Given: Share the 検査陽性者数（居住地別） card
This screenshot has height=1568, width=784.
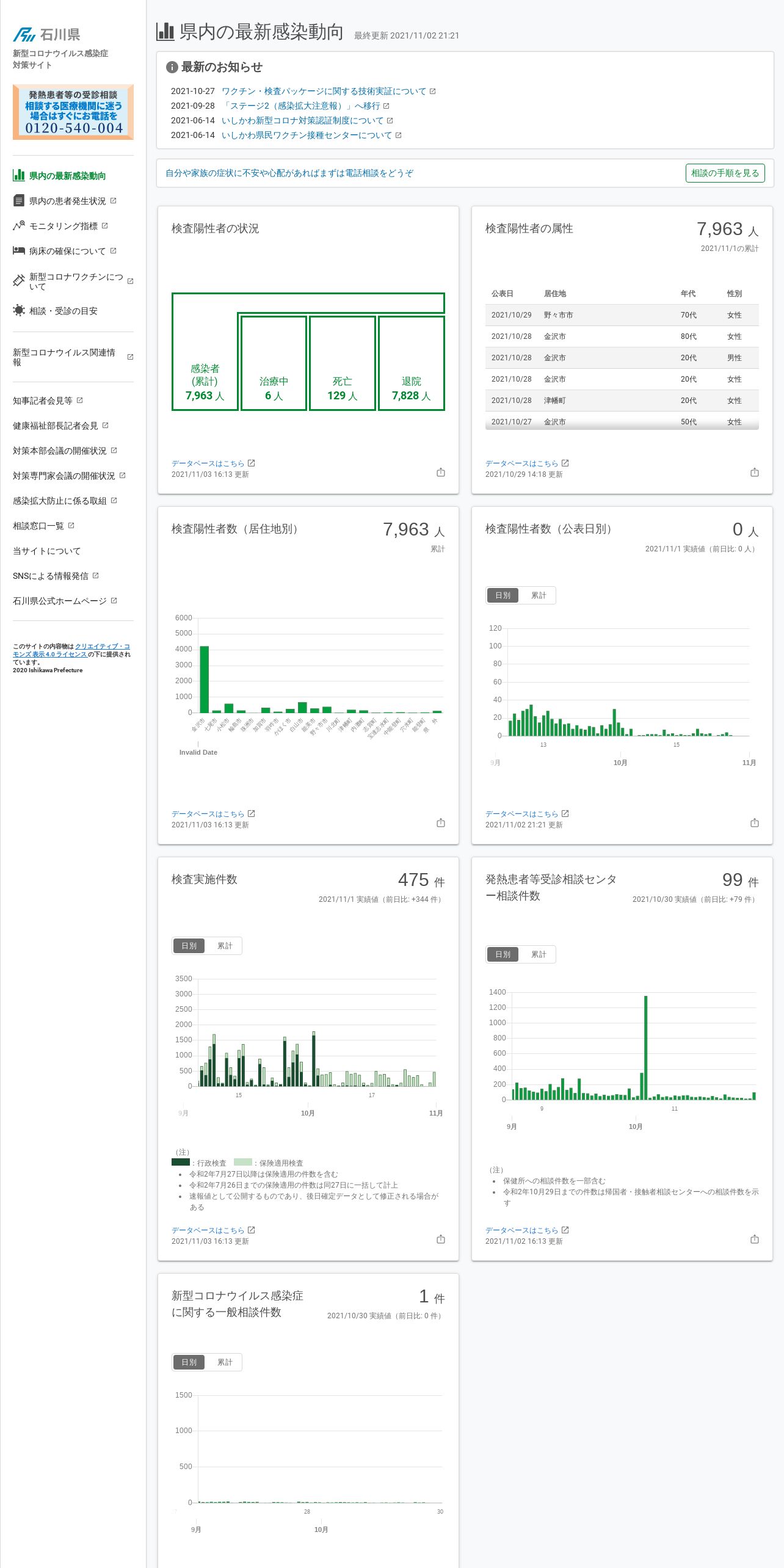Looking at the screenshot, I should (441, 822).
